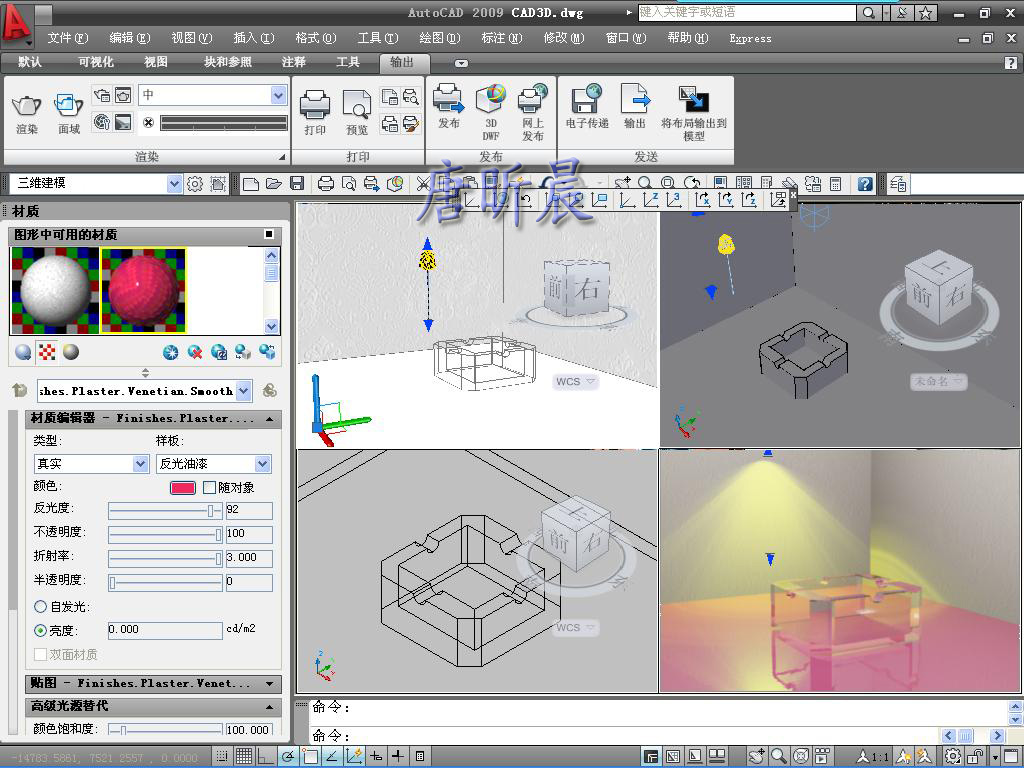
Task: Toggle Polar tracking in status bar
Action: click(x=288, y=756)
